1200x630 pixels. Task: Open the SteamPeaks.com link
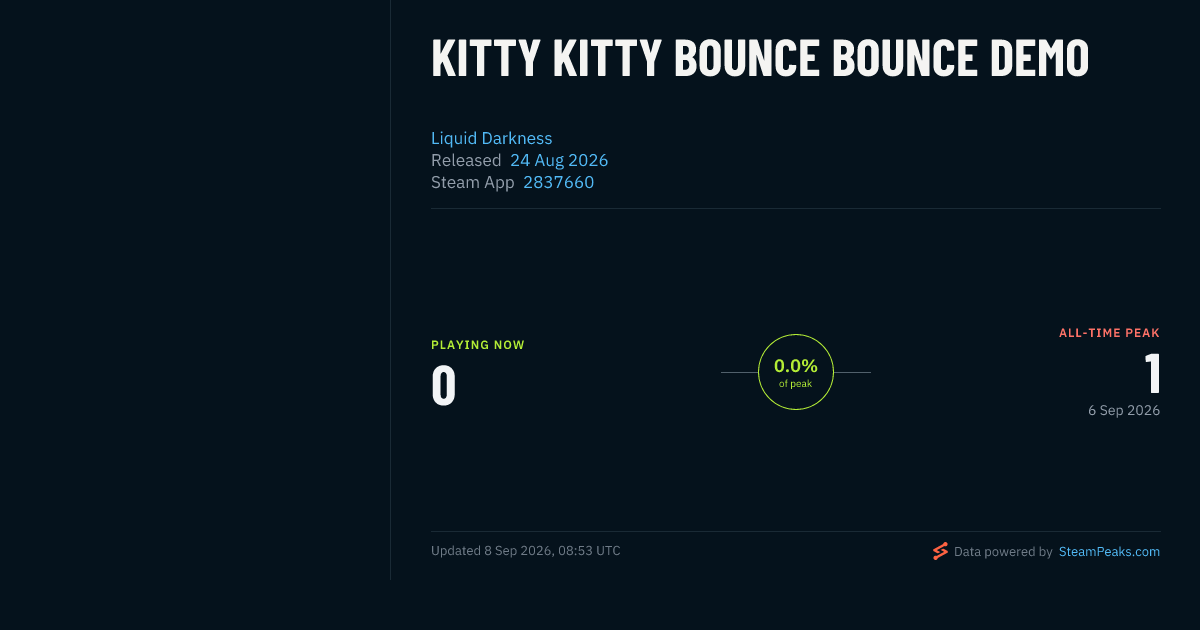pyautogui.click(x=1109, y=551)
